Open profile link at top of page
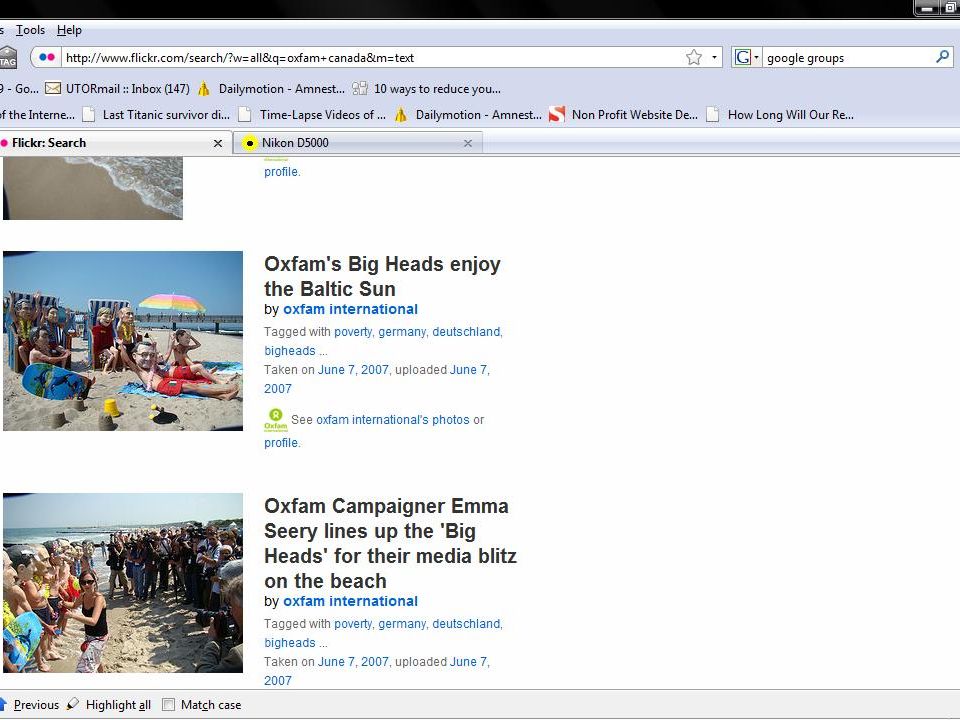Viewport: 960px width, 720px height. [x=281, y=172]
